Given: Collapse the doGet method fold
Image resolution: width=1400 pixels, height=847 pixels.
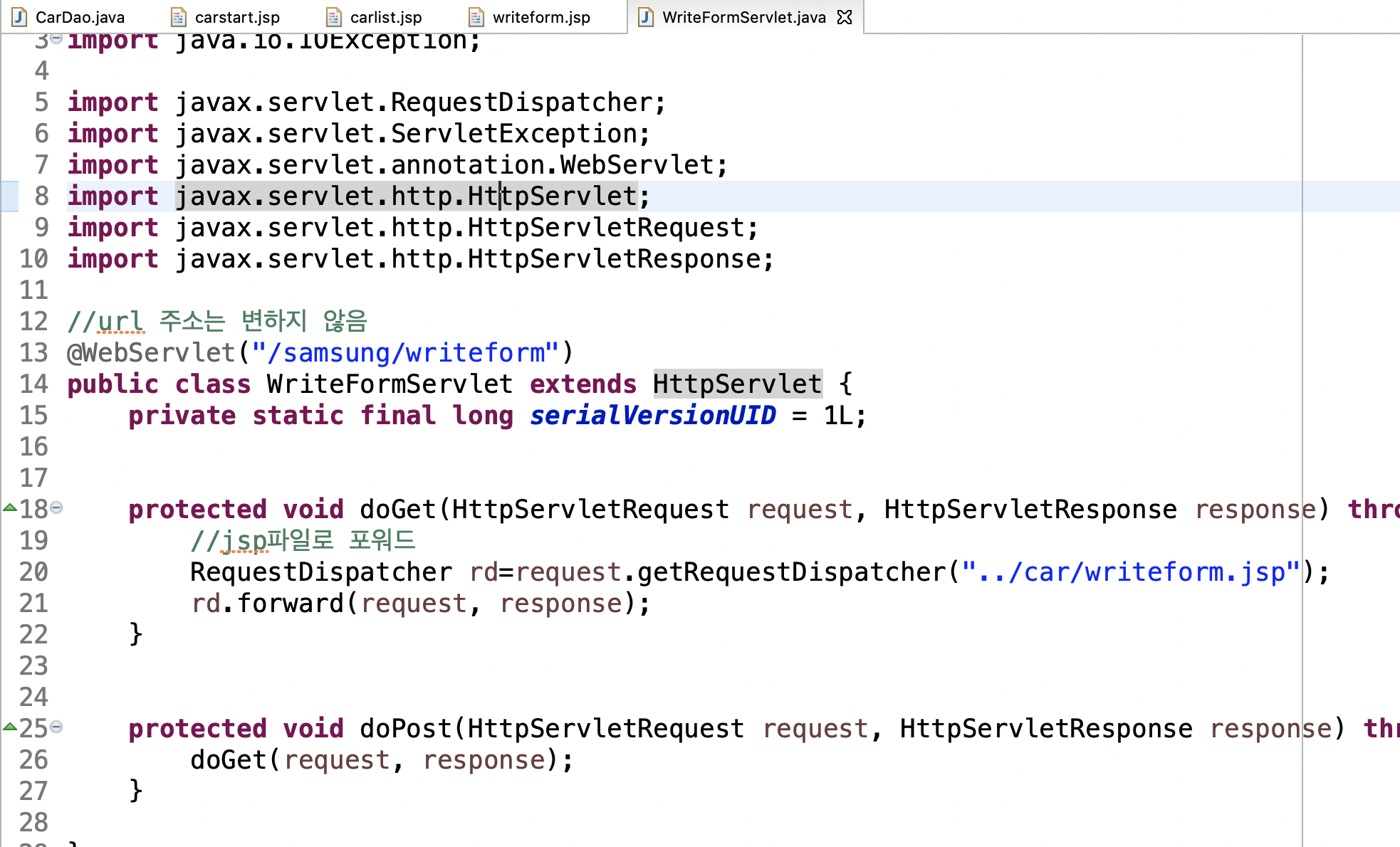Looking at the screenshot, I should [x=56, y=507].
